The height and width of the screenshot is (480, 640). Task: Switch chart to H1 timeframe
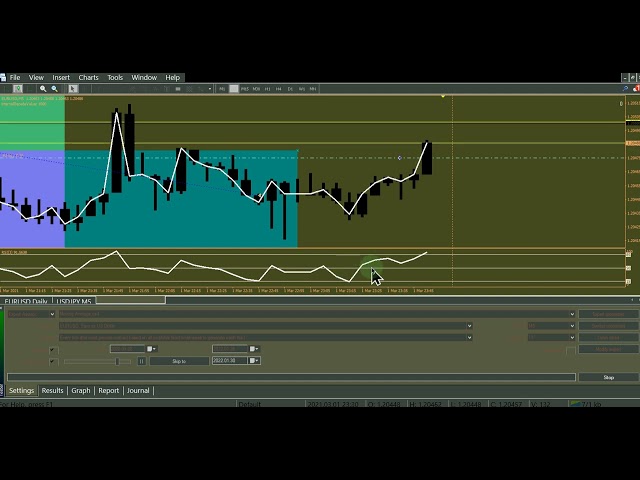click(267, 89)
